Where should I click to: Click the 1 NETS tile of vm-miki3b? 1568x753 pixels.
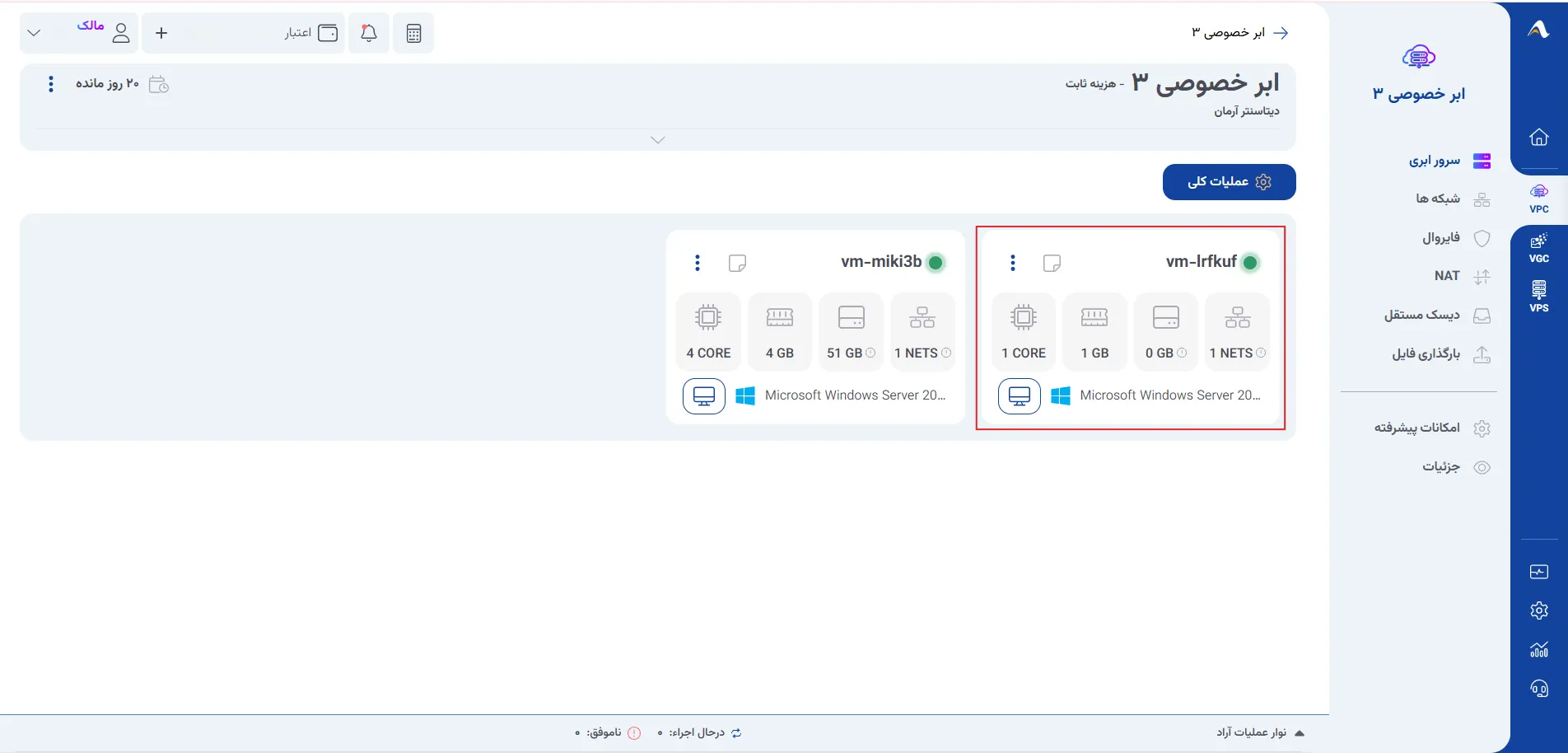coord(922,332)
